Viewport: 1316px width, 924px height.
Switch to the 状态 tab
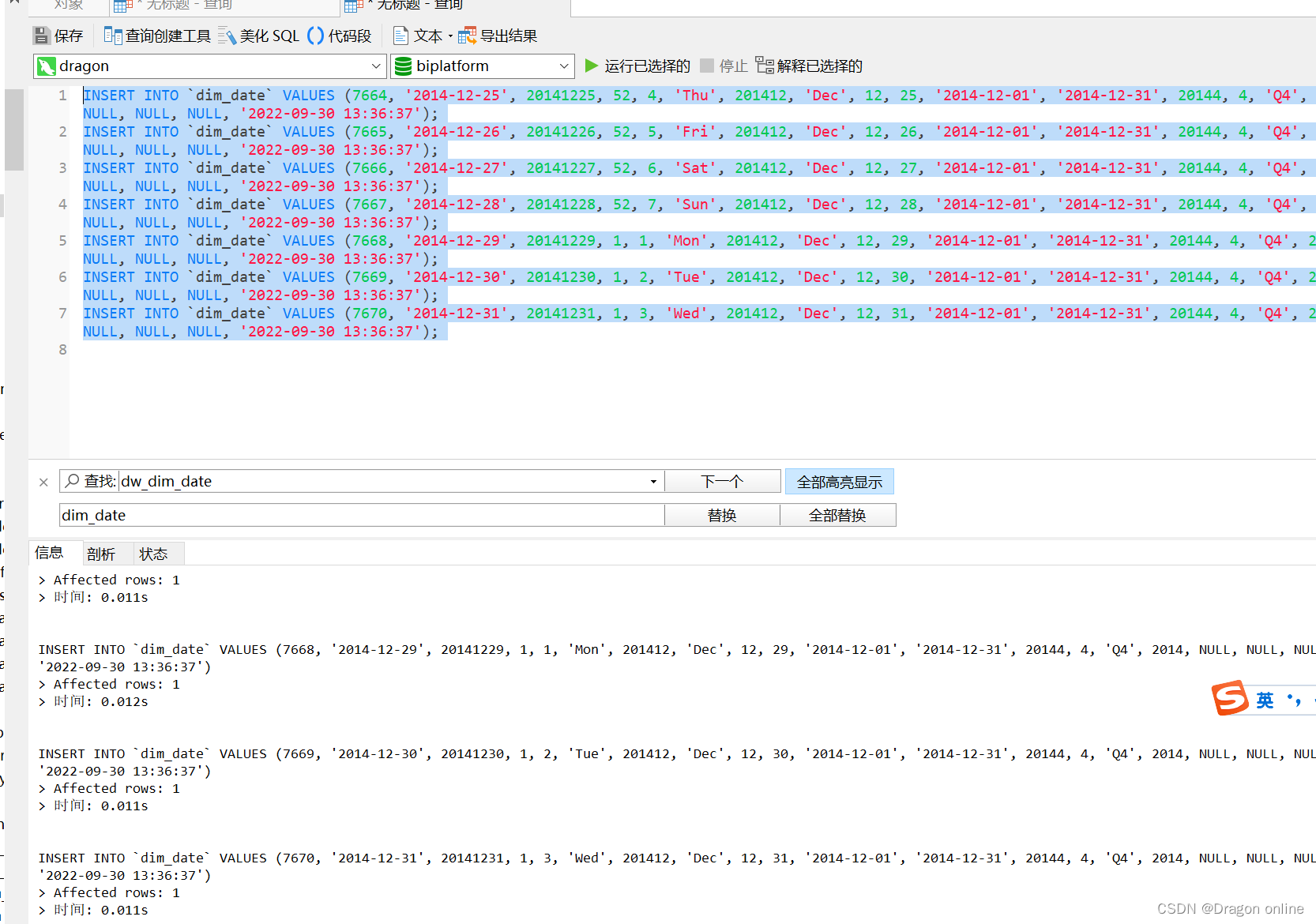[153, 554]
